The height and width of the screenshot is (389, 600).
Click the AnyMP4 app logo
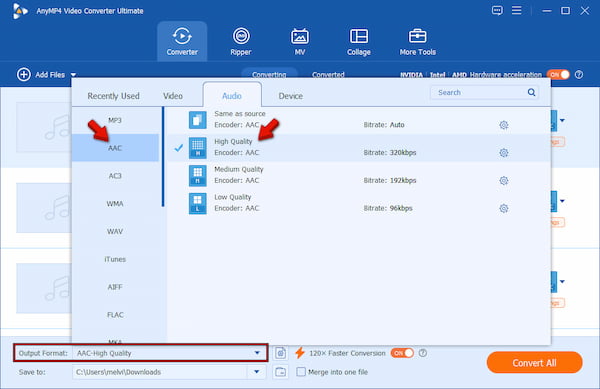pyautogui.click(x=19, y=11)
